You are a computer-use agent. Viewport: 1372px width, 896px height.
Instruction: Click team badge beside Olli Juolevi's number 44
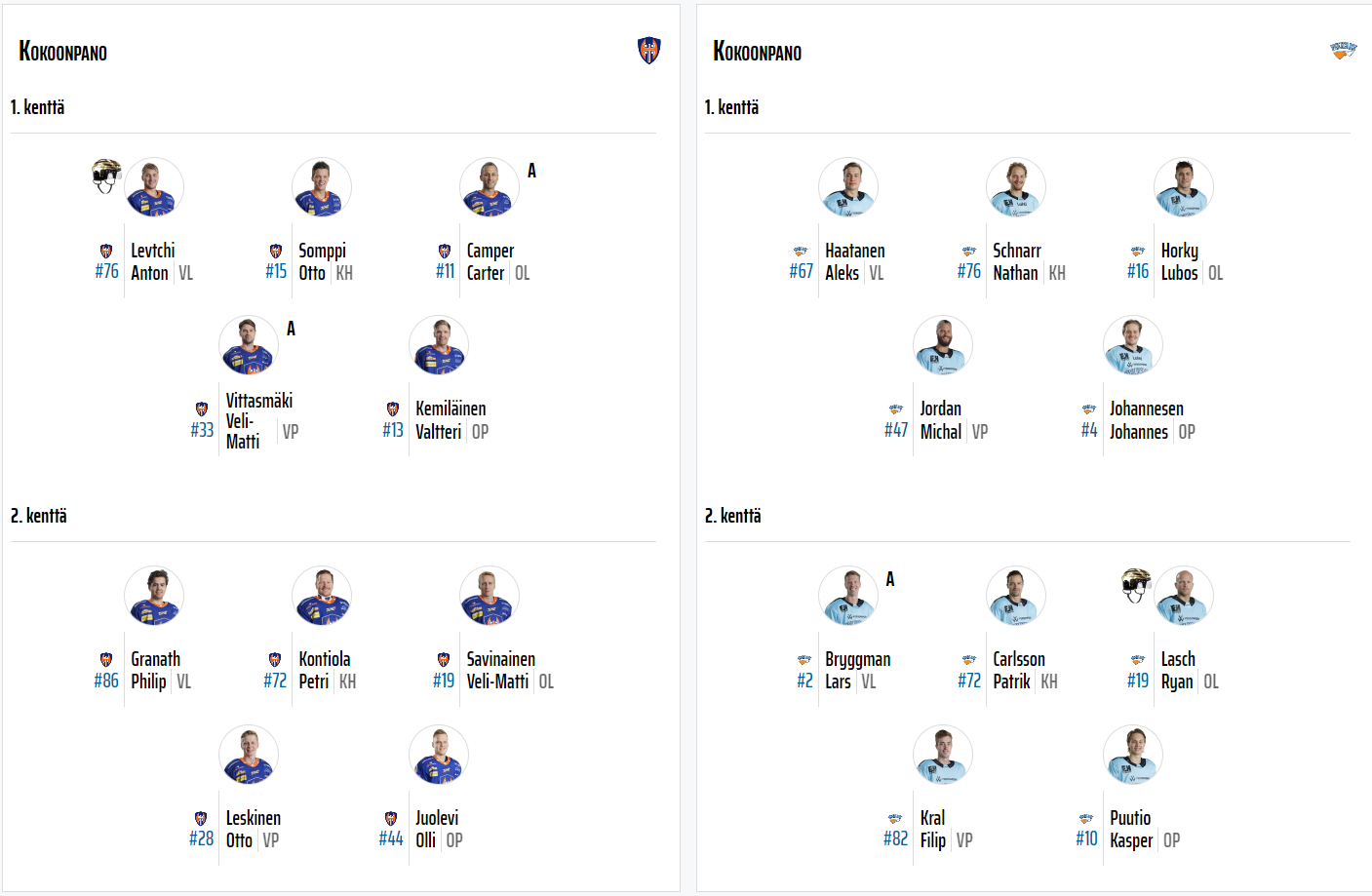click(x=390, y=818)
